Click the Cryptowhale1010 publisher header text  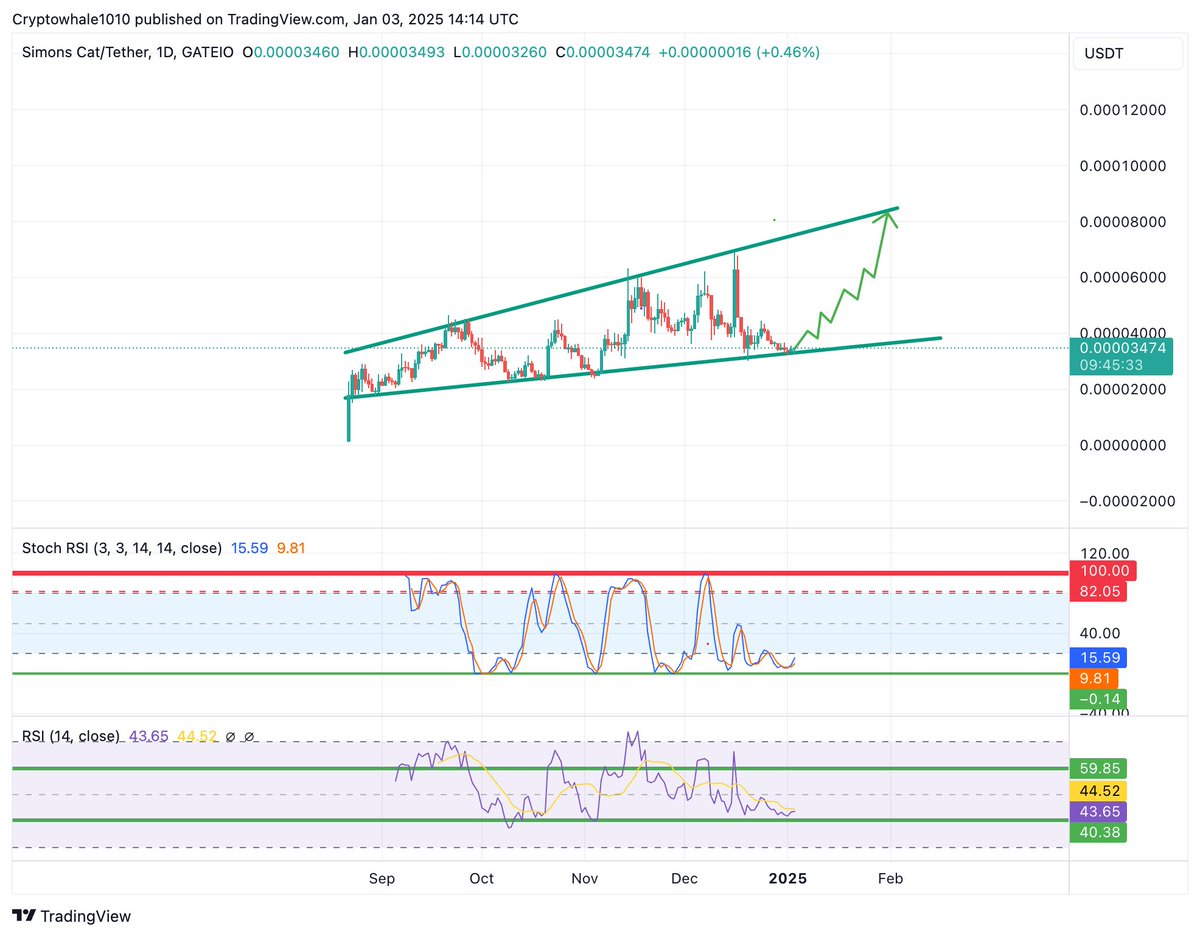(265, 19)
